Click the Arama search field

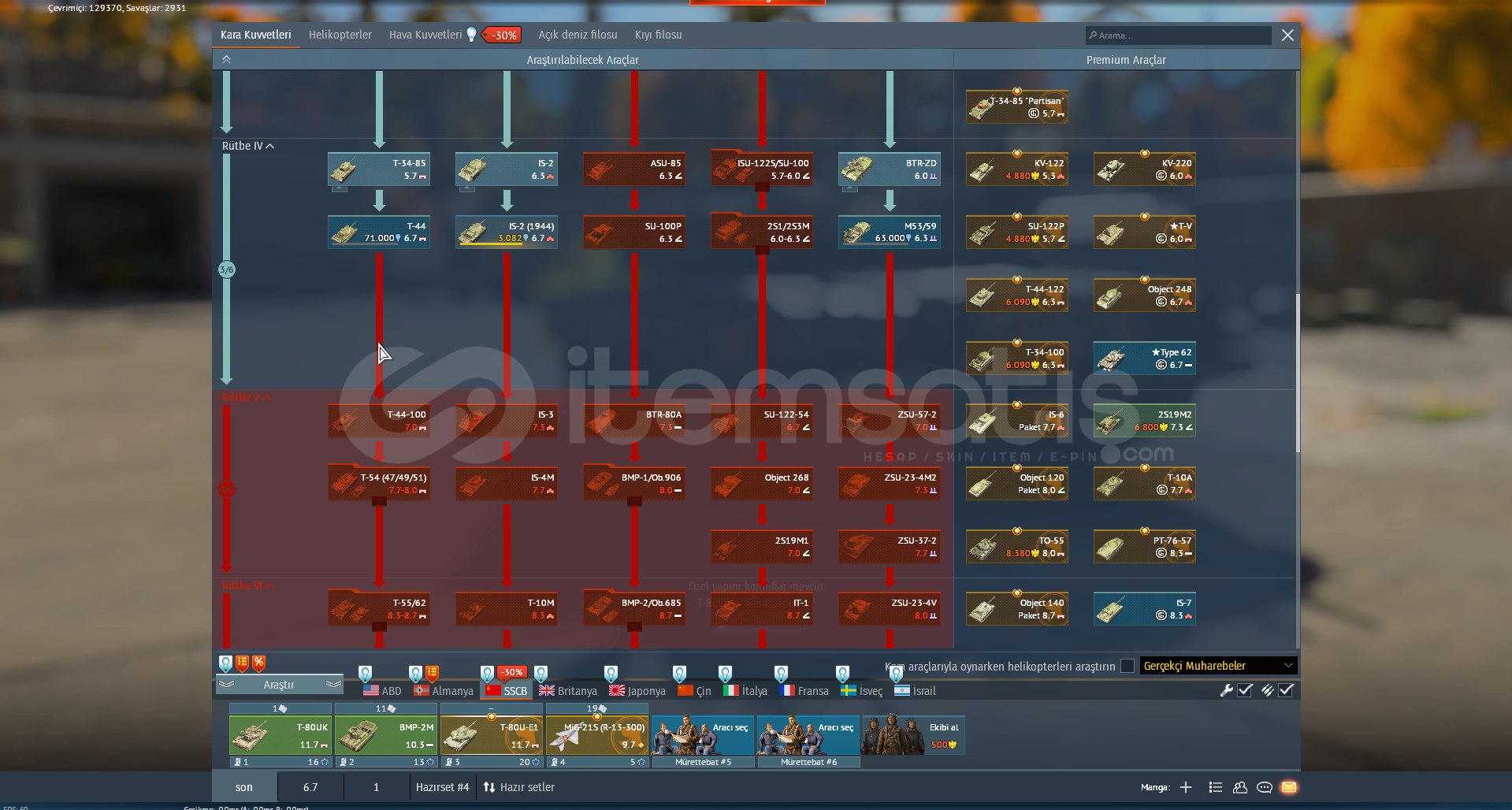pyautogui.click(x=1179, y=35)
